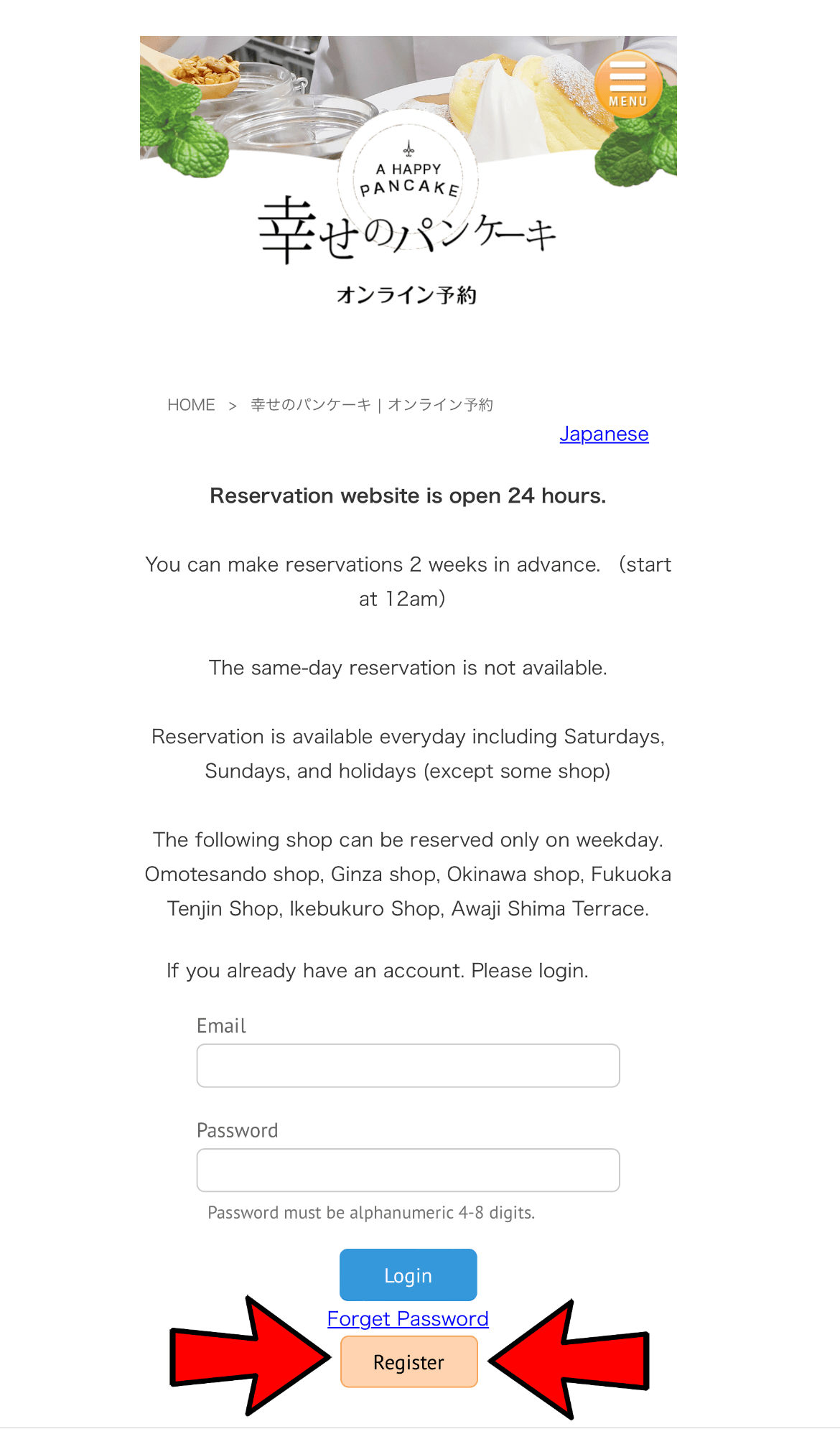
Task: Click the orange Register button
Action: [409, 1362]
